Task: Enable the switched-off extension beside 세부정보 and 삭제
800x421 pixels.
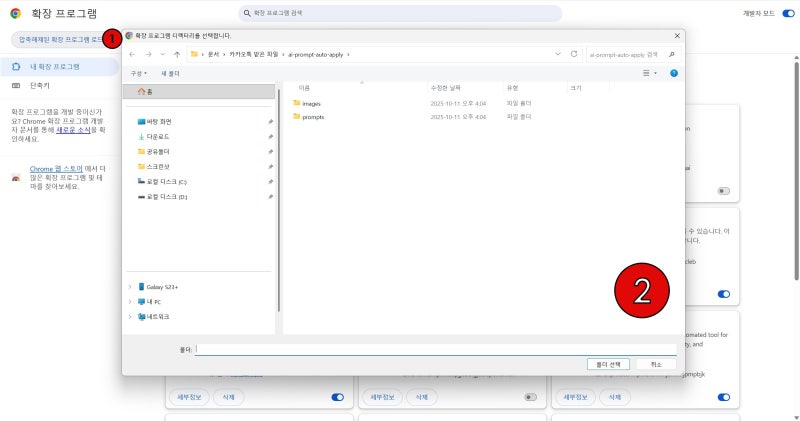Action: coord(531,397)
